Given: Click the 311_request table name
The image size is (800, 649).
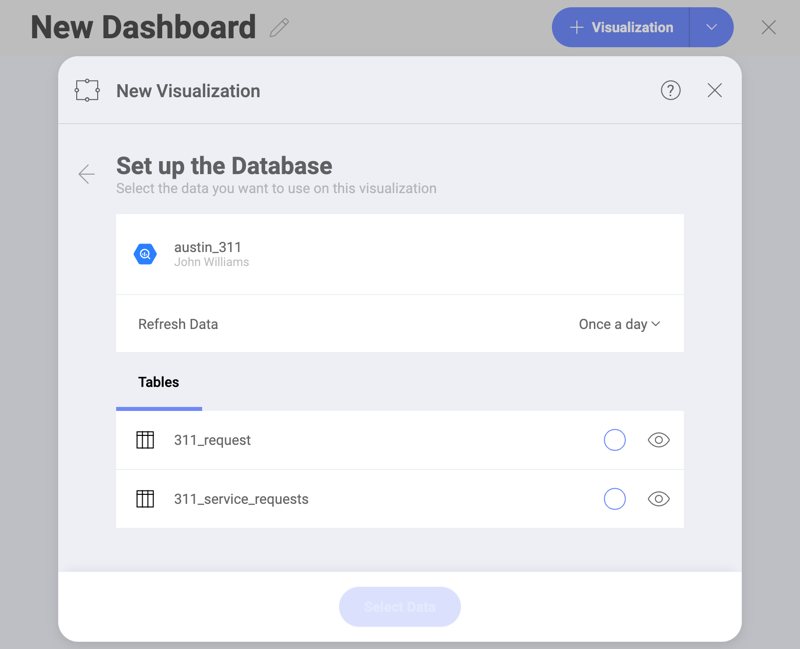Looking at the screenshot, I should (x=212, y=440).
